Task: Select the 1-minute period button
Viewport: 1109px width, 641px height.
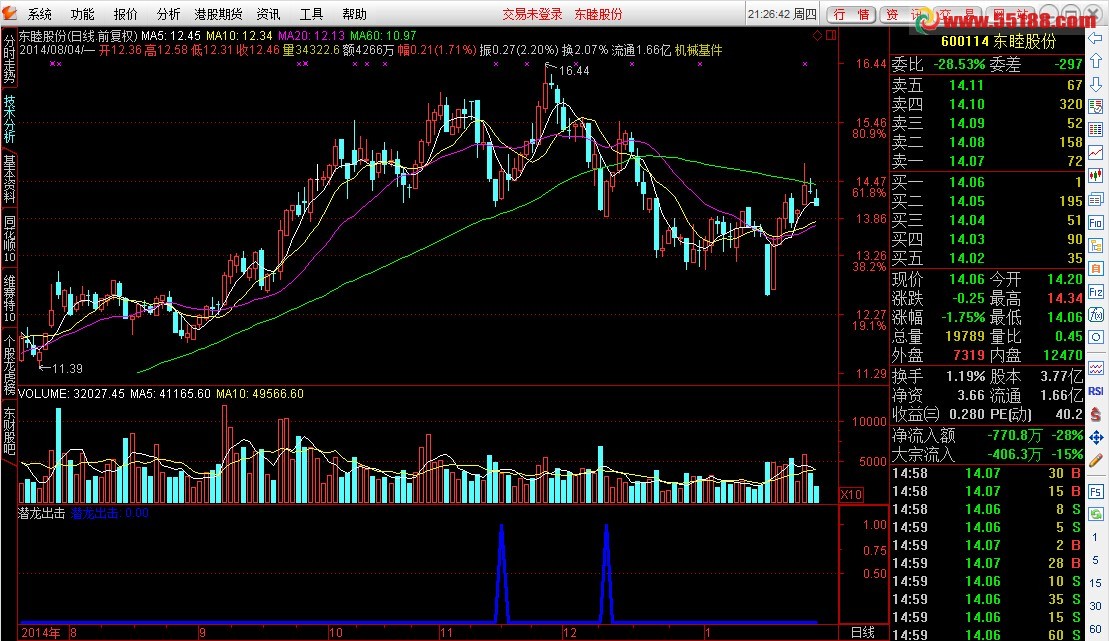Action: click(x=1096, y=537)
